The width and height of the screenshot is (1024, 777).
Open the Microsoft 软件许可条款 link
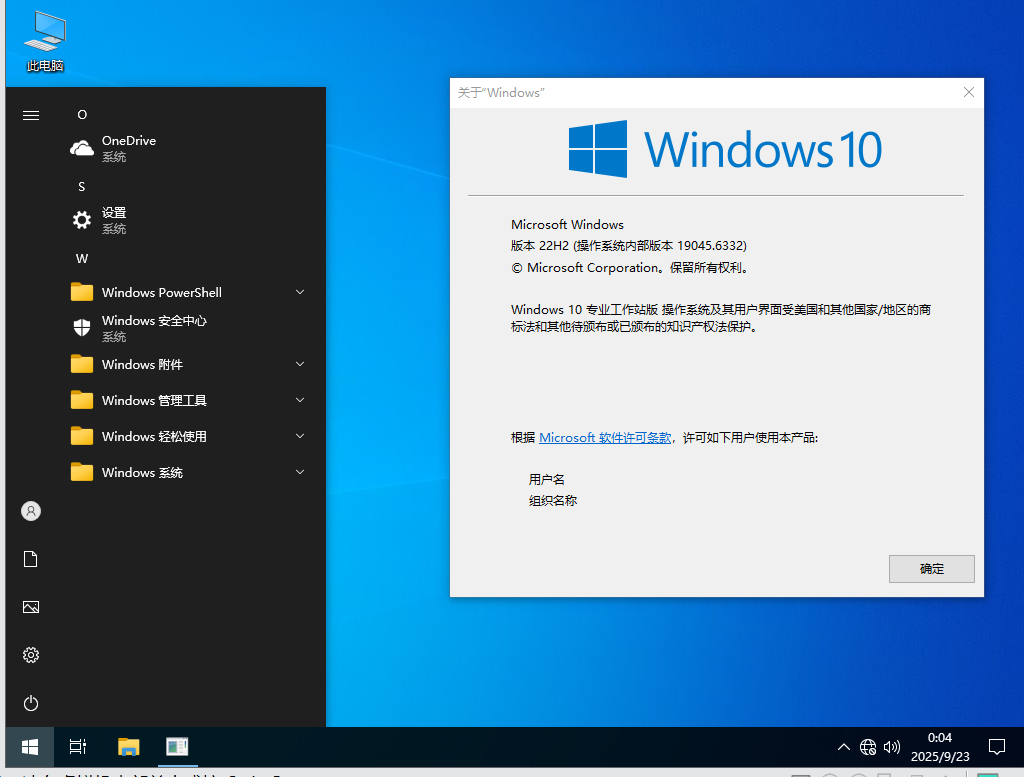pos(605,437)
